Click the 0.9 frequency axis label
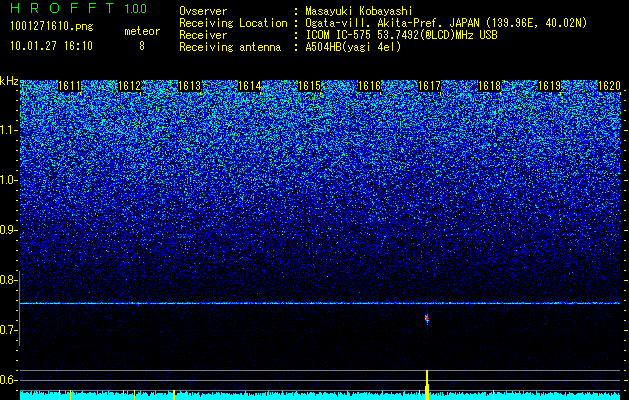Viewport: 629px width, 400px height. 9,230
